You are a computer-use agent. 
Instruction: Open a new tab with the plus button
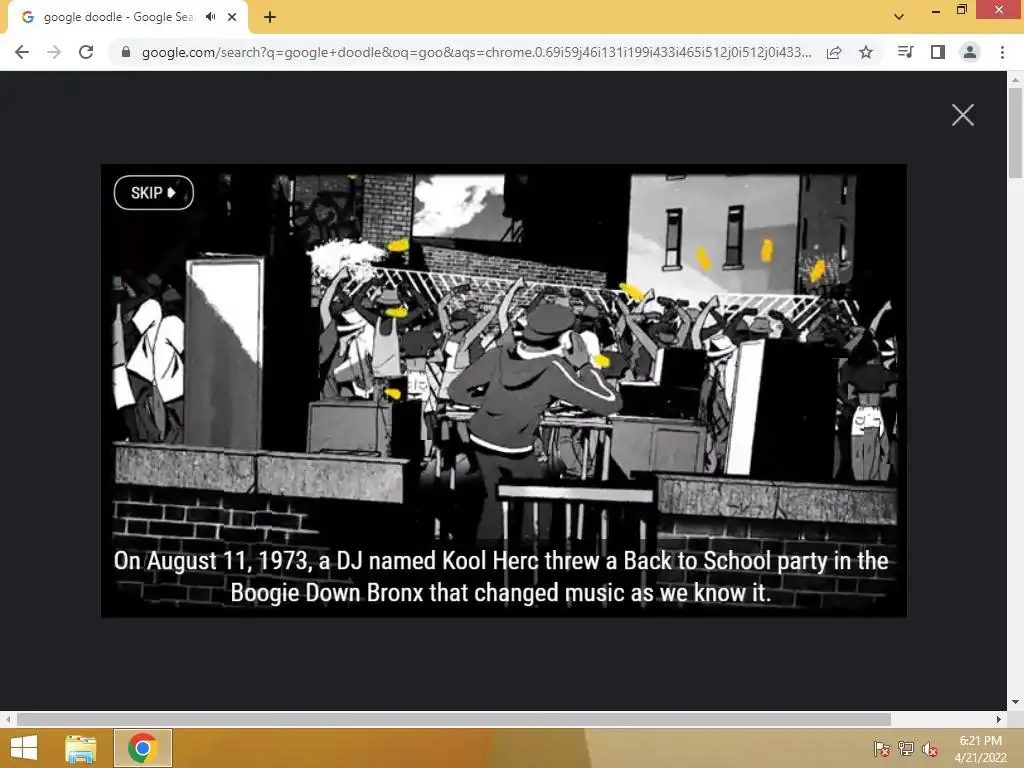point(270,17)
